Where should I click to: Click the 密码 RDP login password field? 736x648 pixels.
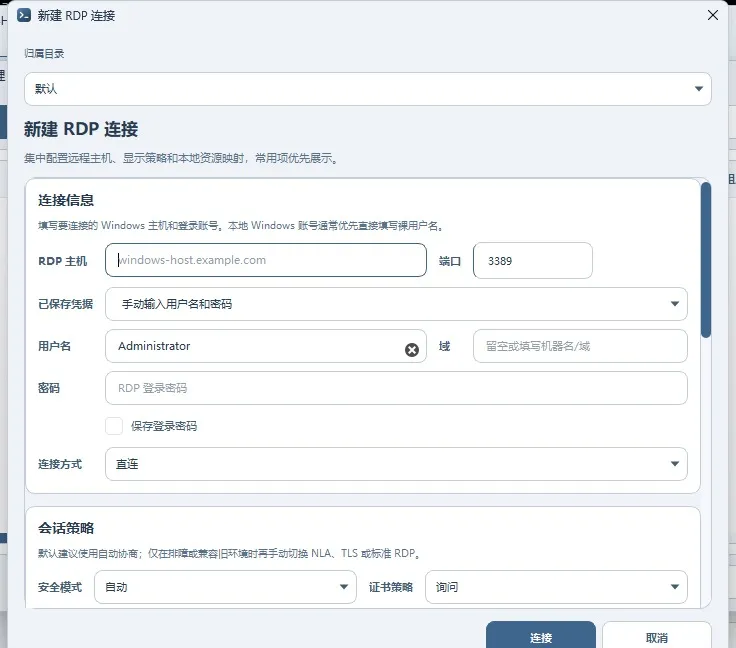pyautogui.click(x=396, y=388)
